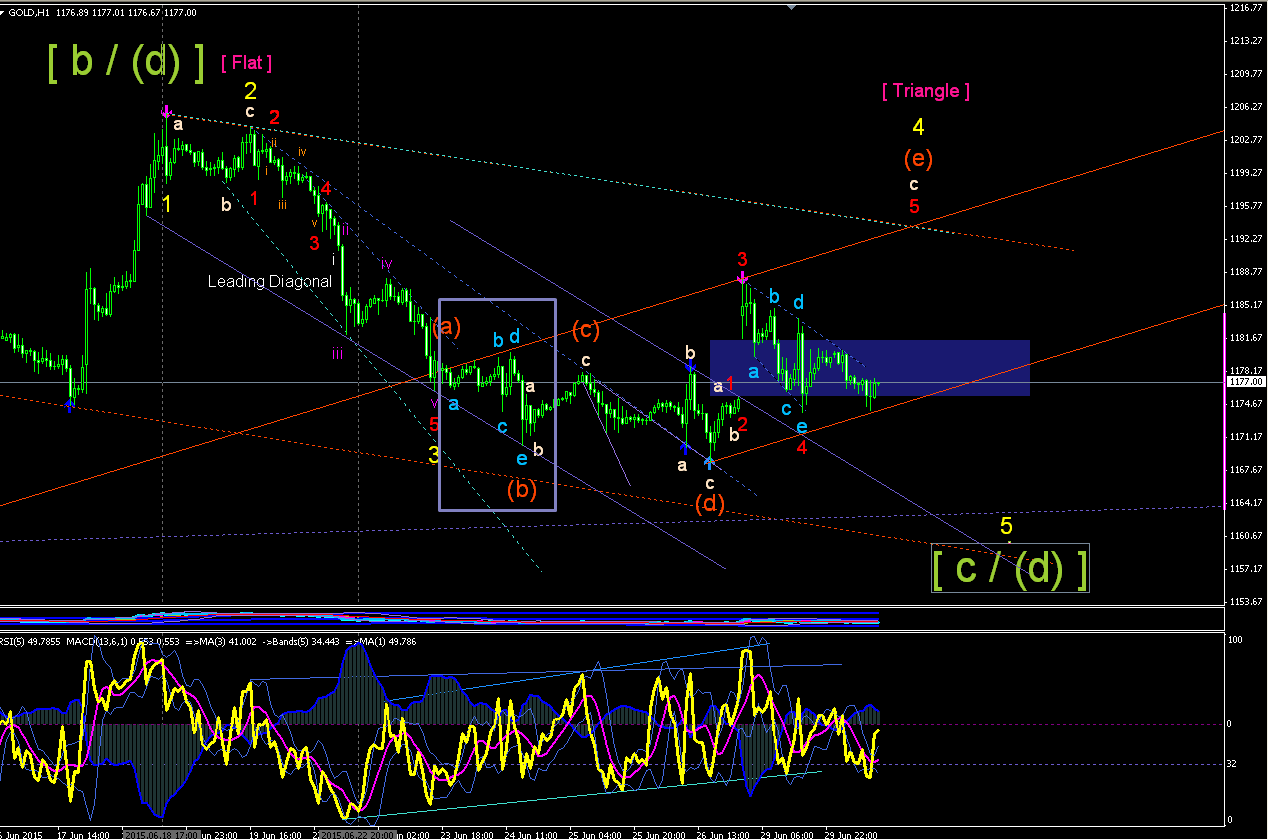Select the green [ c / (d) ] label
1268x839 pixels.
tap(1010, 568)
